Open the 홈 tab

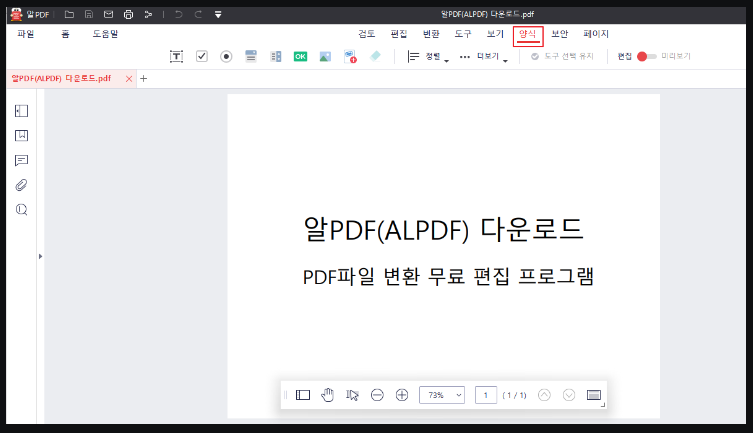(x=65, y=34)
